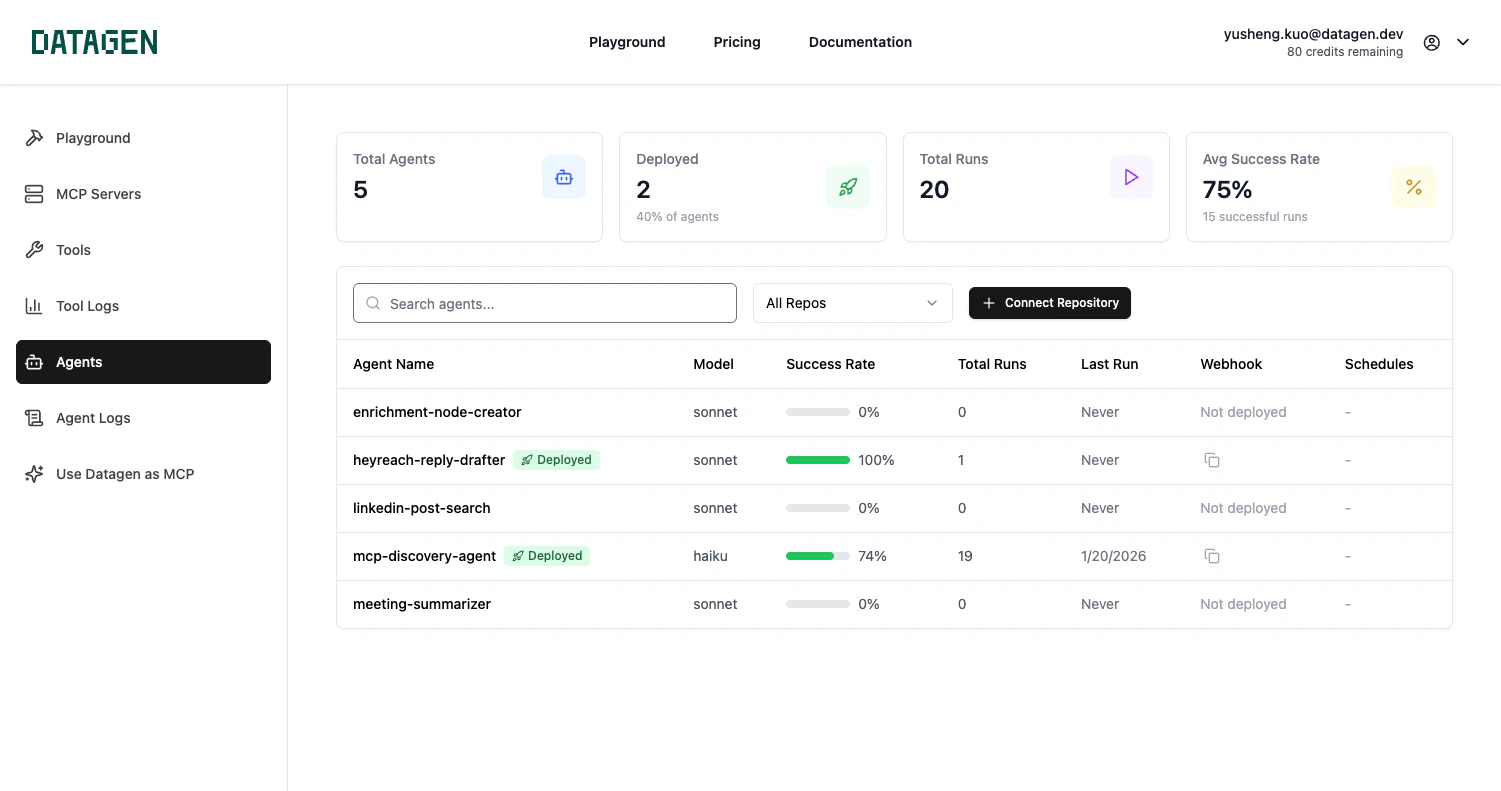This screenshot has height=791, width=1501.
Task: Go to Tools in the sidebar
Action: click(x=143, y=250)
